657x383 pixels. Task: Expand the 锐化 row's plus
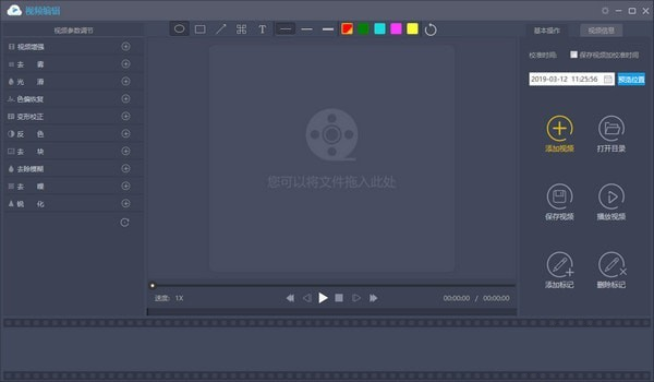pyautogui.click(x=126, y=204)
